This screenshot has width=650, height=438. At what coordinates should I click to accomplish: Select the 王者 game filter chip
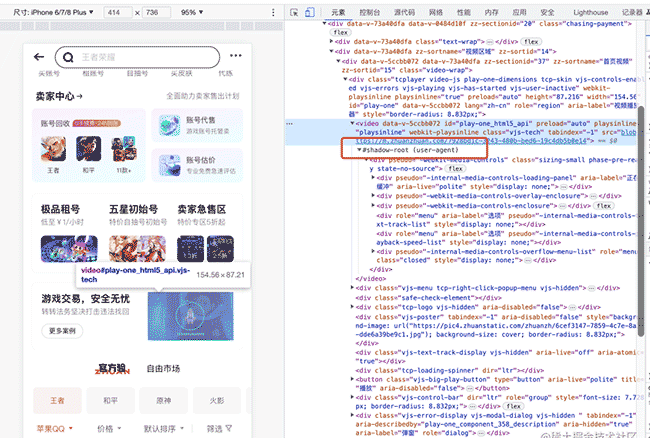(57, 401)
